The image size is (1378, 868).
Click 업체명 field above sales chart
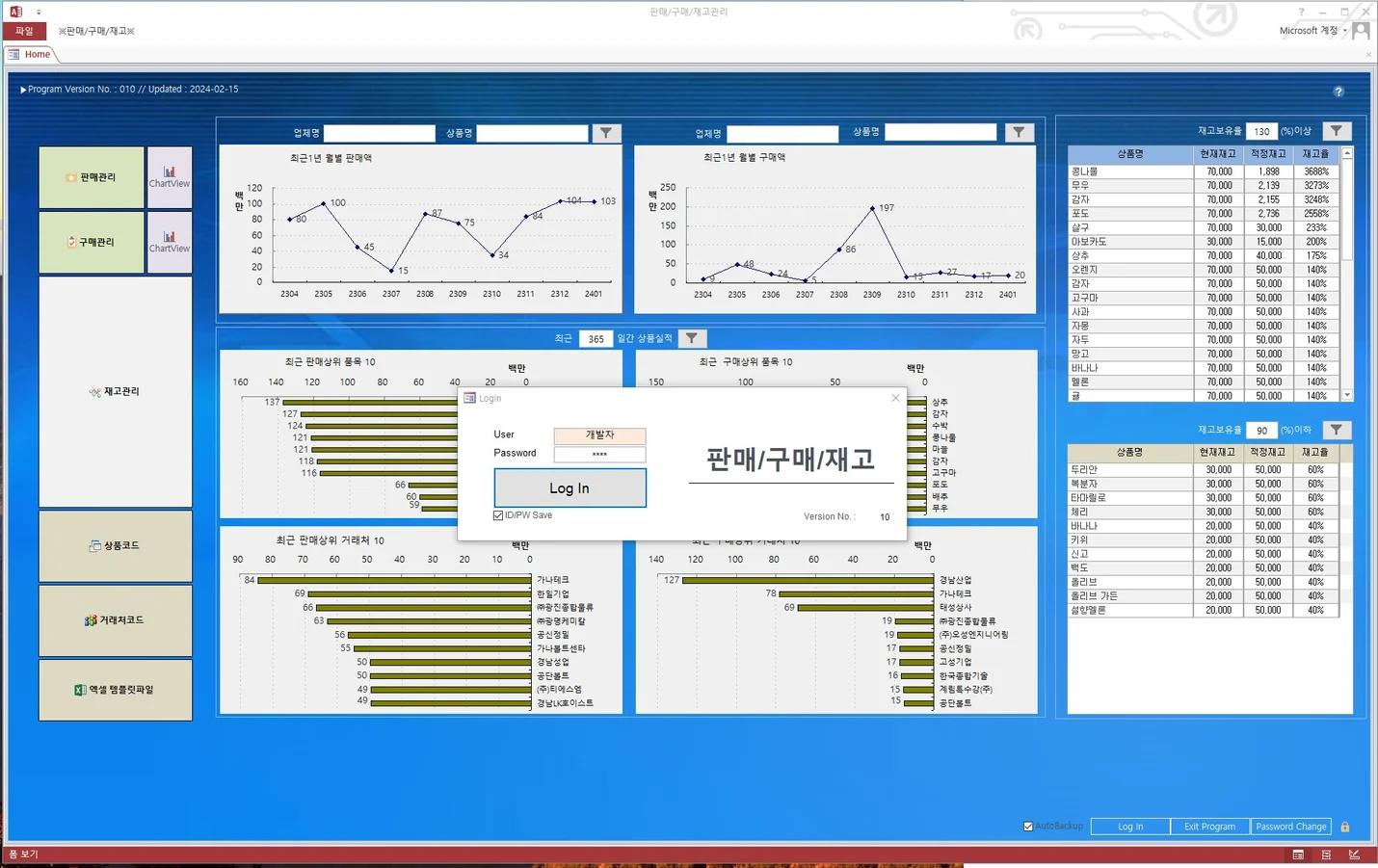(379, 133)
